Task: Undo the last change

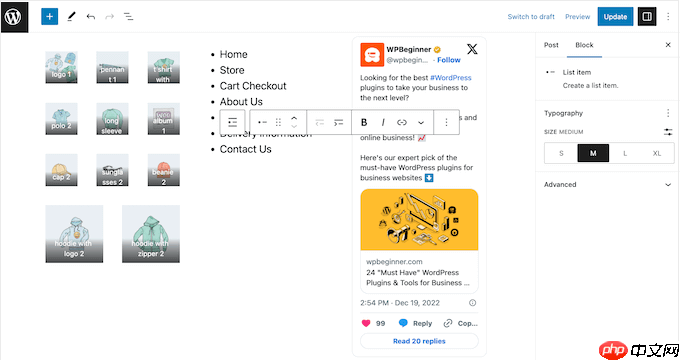Action: click(91, 17)
